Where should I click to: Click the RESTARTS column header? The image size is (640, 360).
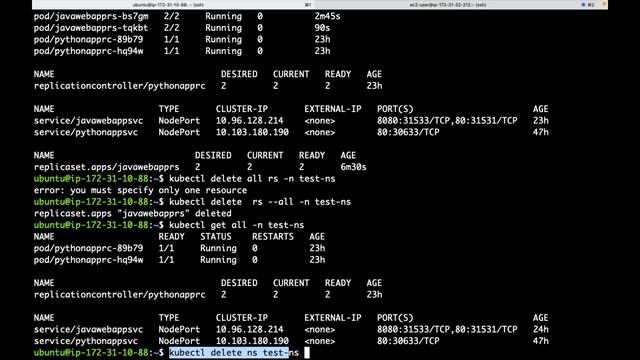coord(273,237)
